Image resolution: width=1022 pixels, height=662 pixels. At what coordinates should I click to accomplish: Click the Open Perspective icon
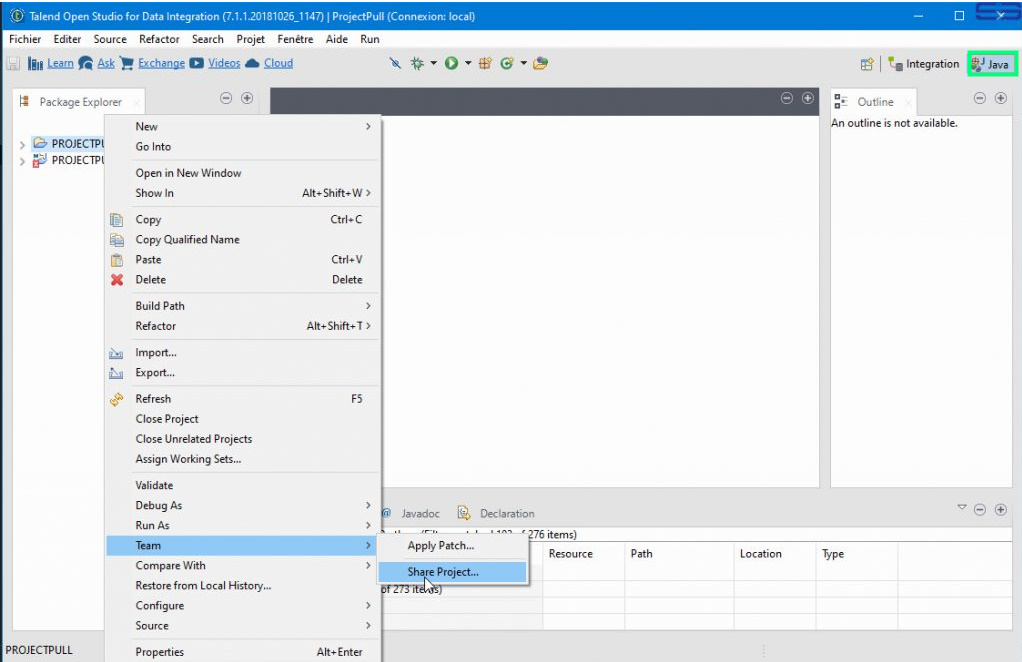point(867,64)
